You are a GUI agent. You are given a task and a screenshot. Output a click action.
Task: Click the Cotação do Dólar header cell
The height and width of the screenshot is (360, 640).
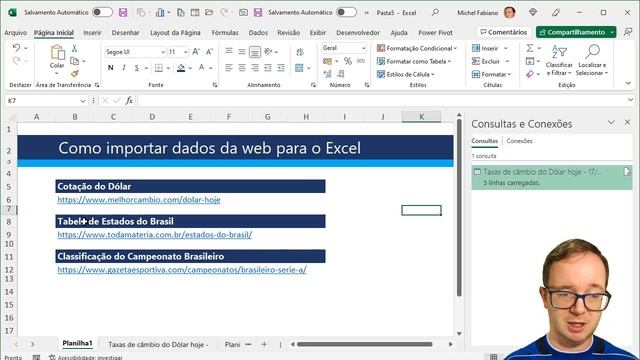pos(190,186)
